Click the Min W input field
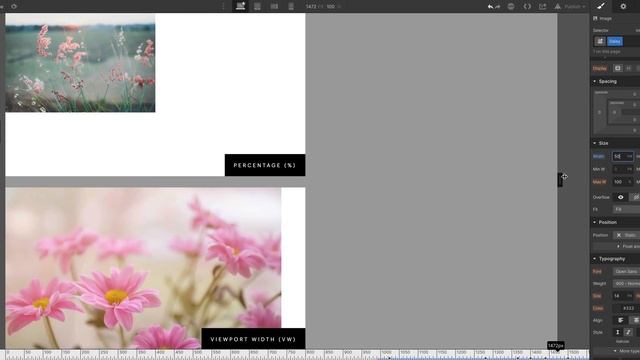640x360 pixels. click(x=622, y=169)
